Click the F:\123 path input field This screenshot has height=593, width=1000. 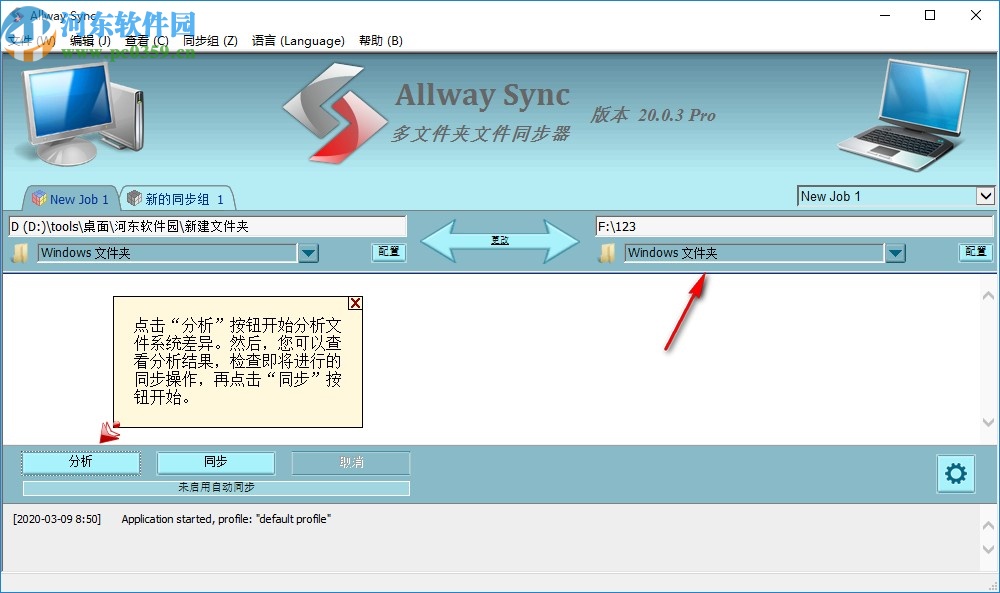click(x=790, y=226)
